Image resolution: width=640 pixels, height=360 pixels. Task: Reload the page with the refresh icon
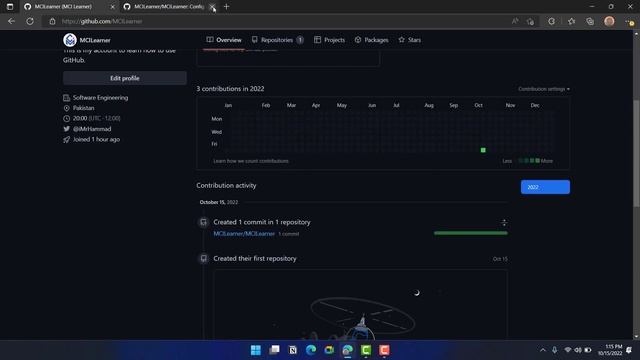[30, 21]
